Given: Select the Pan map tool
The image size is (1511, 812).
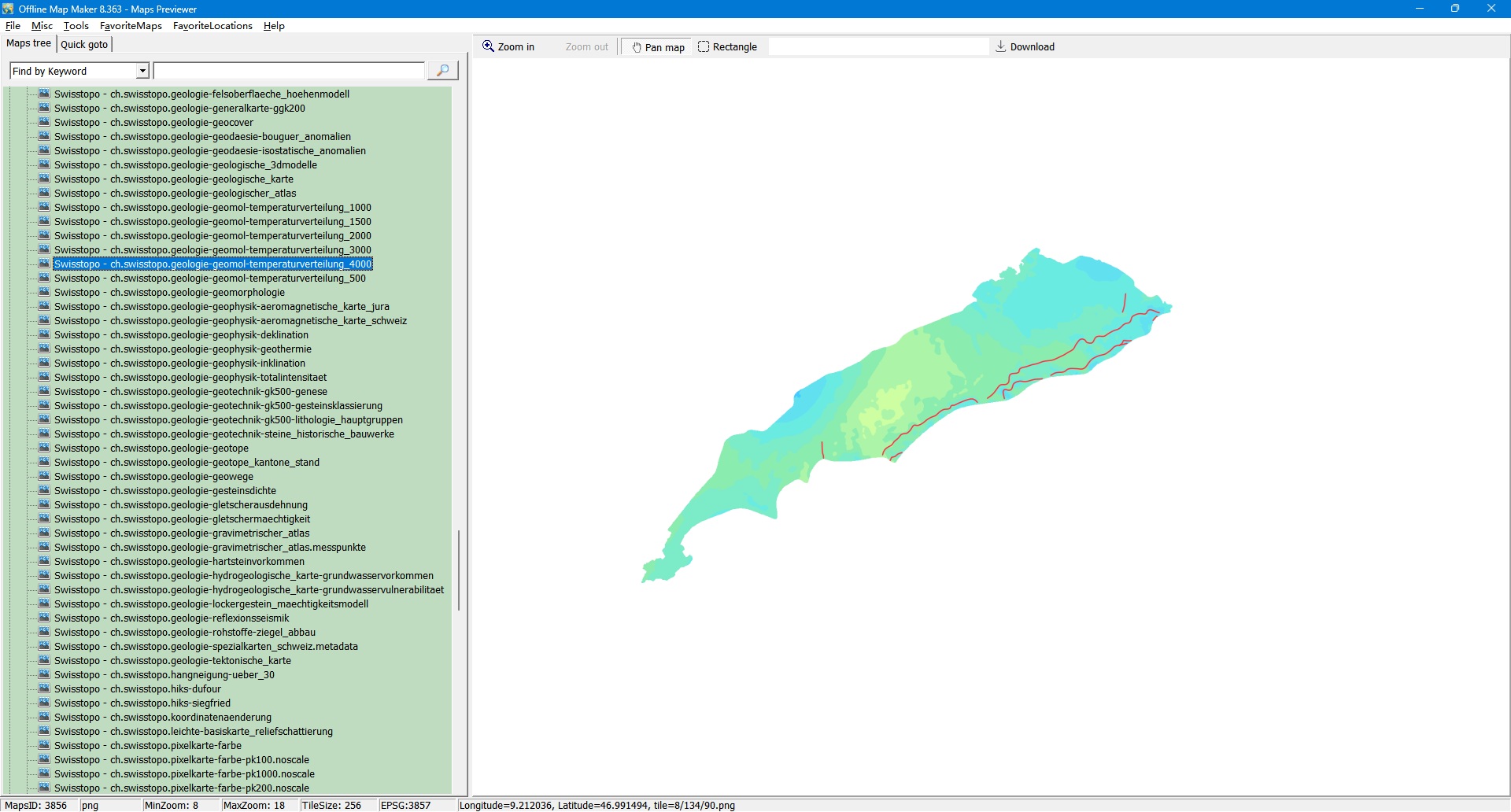Looking at the screenshot, I should point(658,47).
